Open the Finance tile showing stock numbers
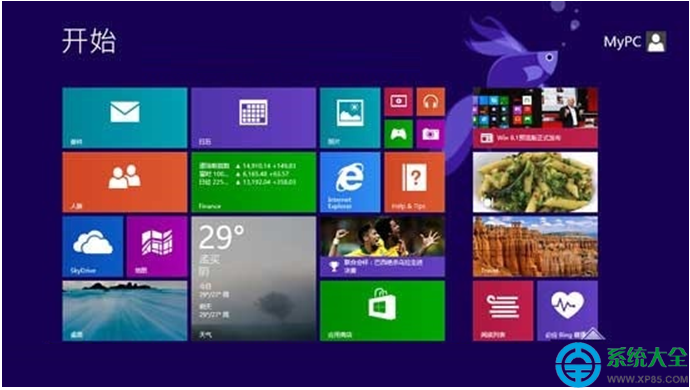 click(x=253, y=182)
